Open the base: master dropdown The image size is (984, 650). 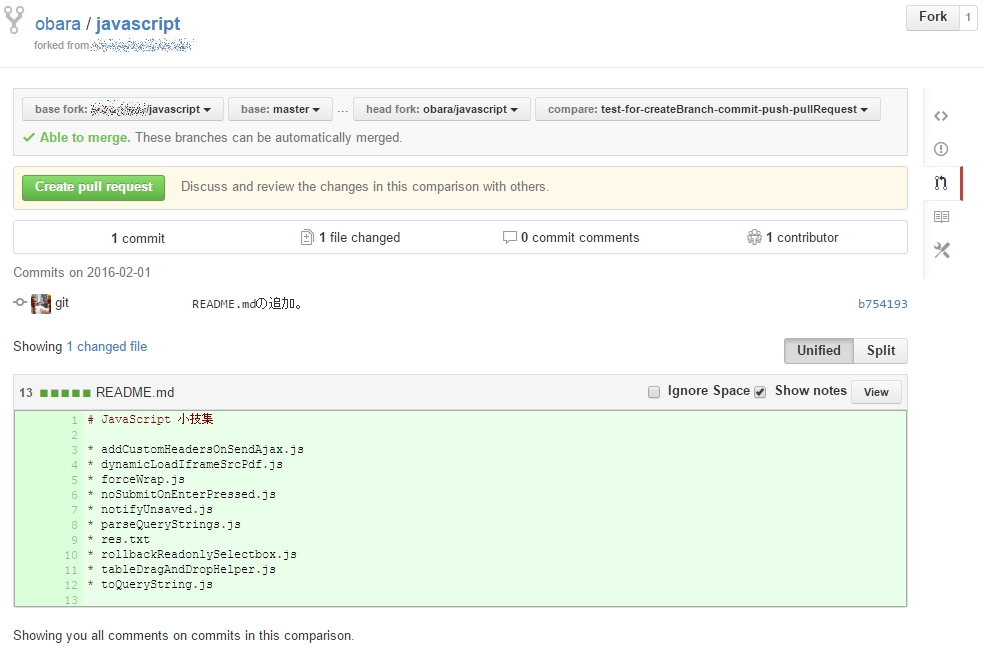pyautogui.click(x=281, y=109)
